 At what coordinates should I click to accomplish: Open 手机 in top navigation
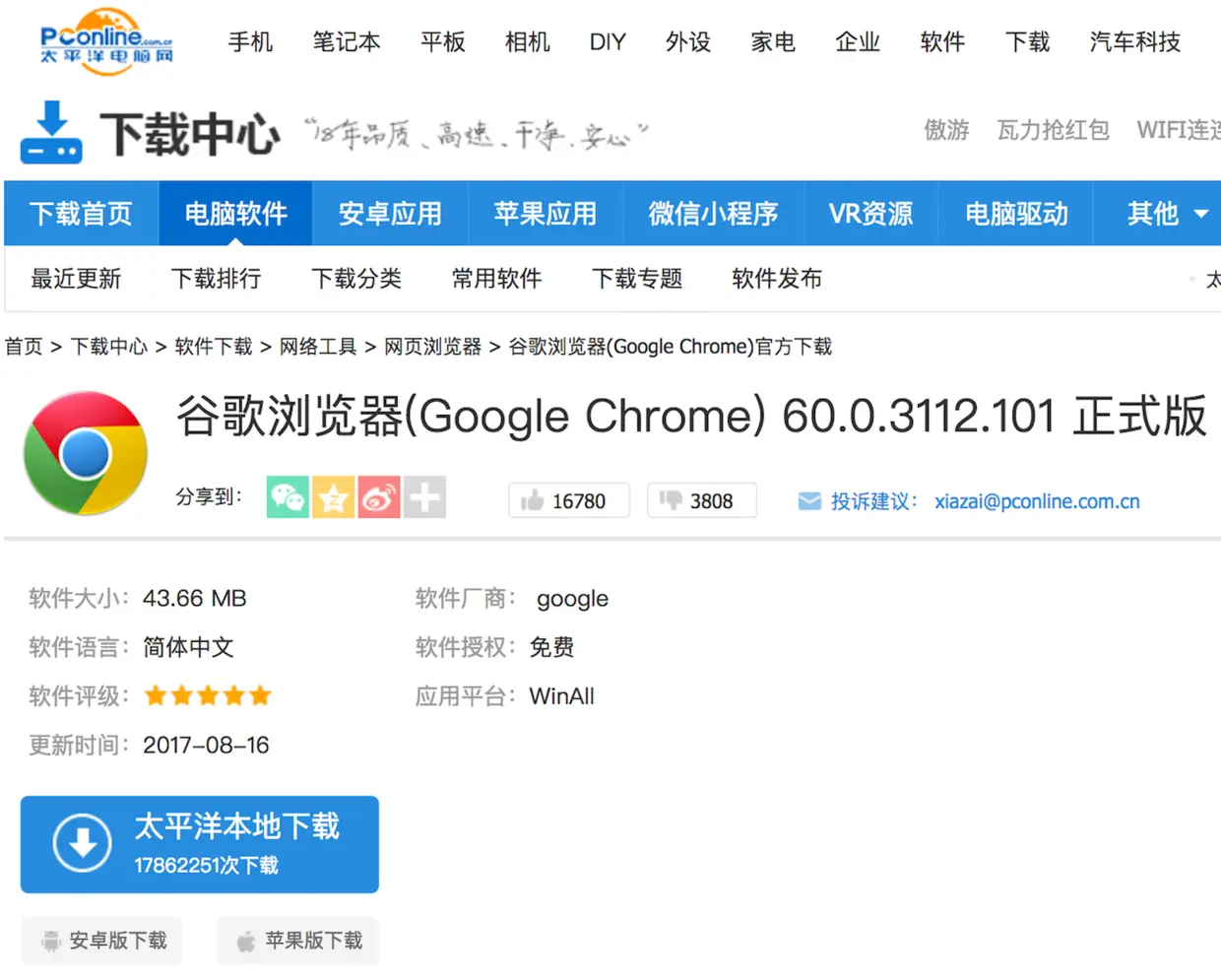[250, 42]
